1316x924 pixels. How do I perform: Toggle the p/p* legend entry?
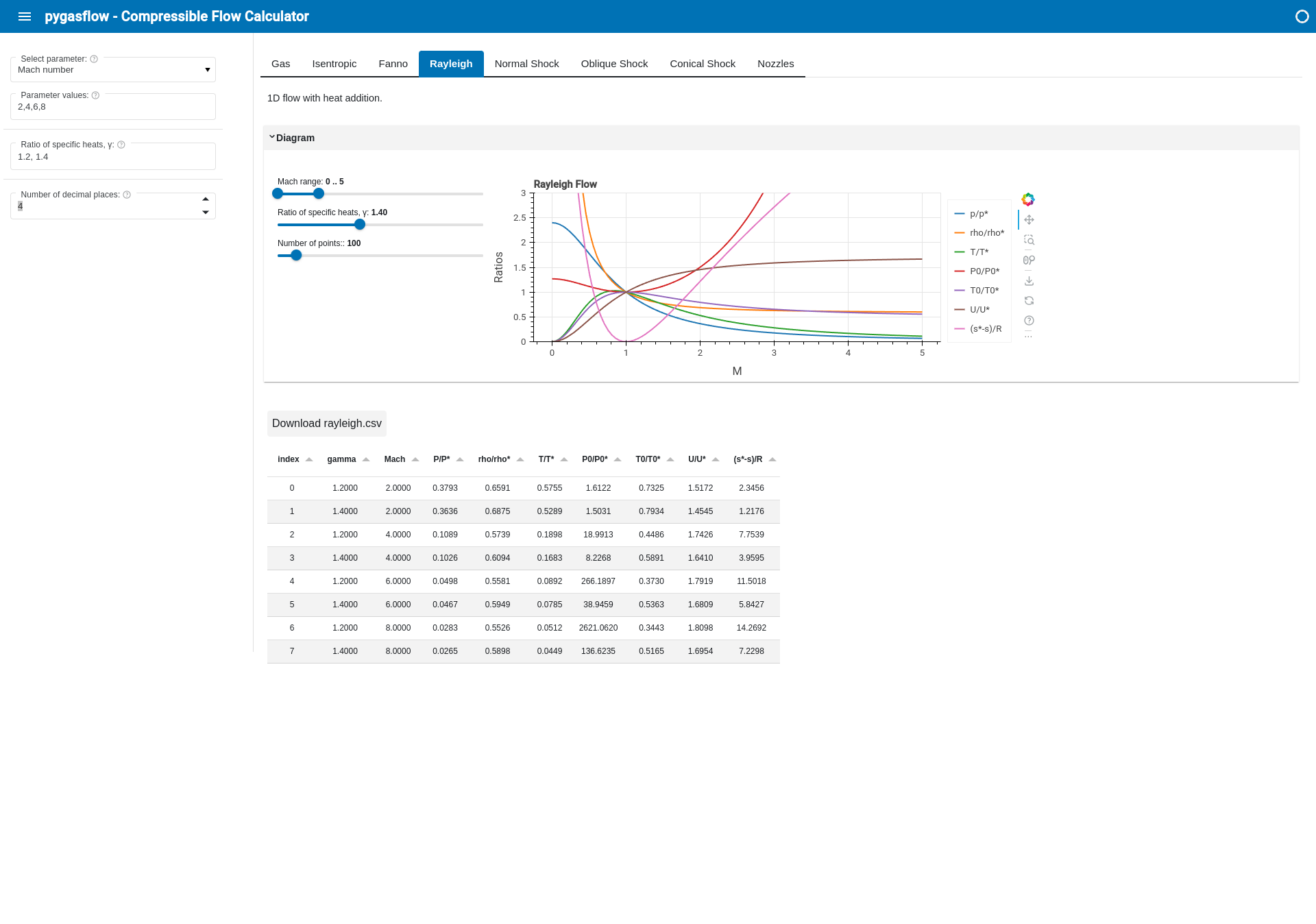978,214
